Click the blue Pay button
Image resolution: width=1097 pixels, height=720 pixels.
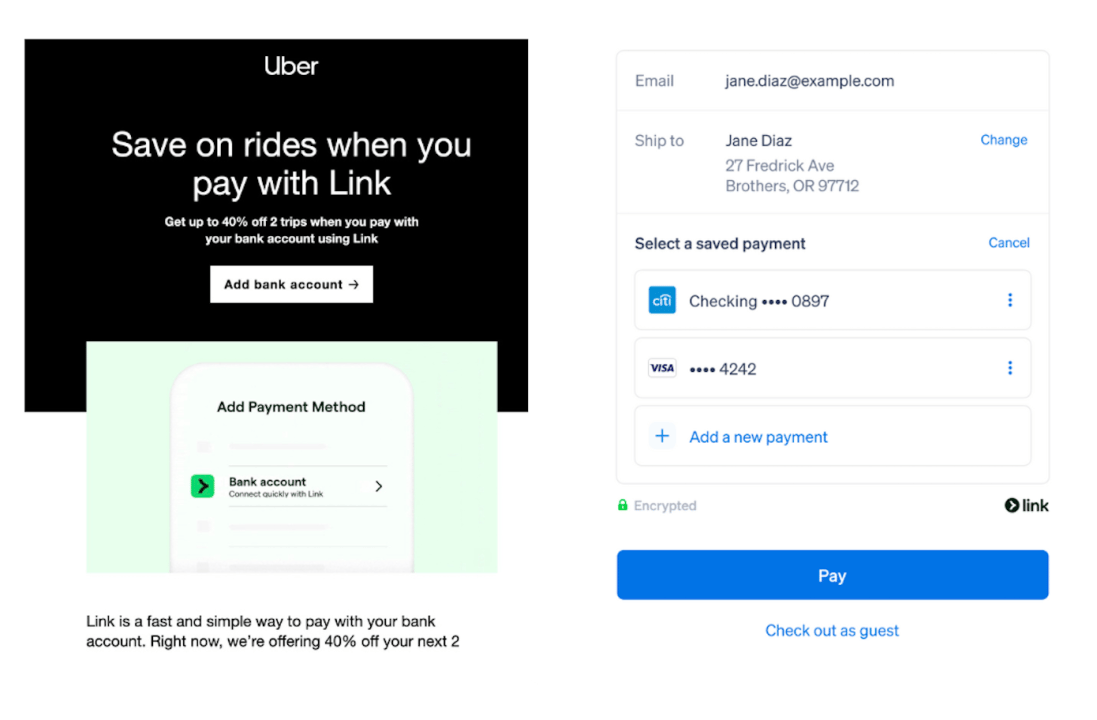coord(833,575)
